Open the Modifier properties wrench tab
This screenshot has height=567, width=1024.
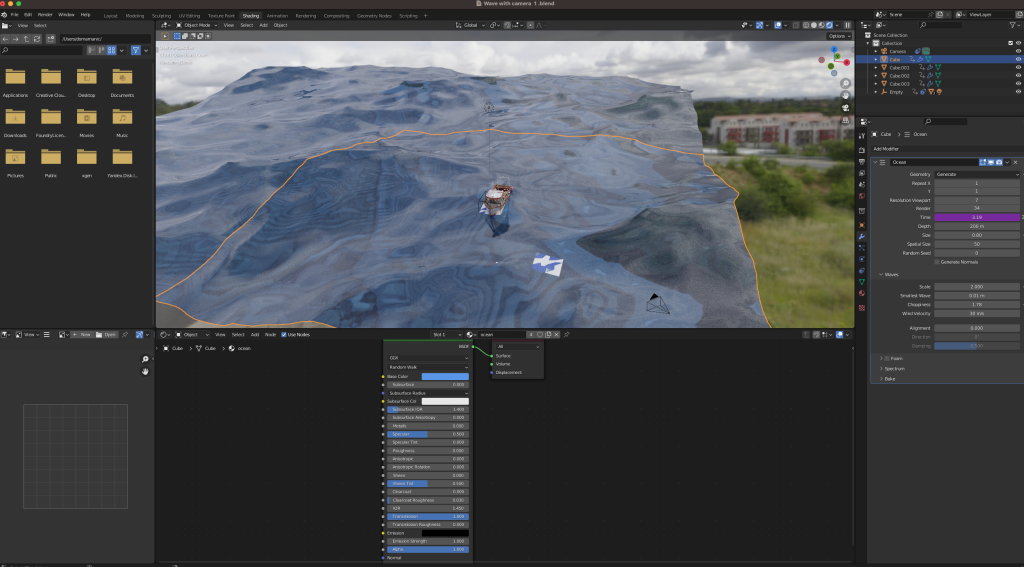[x=862, y=236]
